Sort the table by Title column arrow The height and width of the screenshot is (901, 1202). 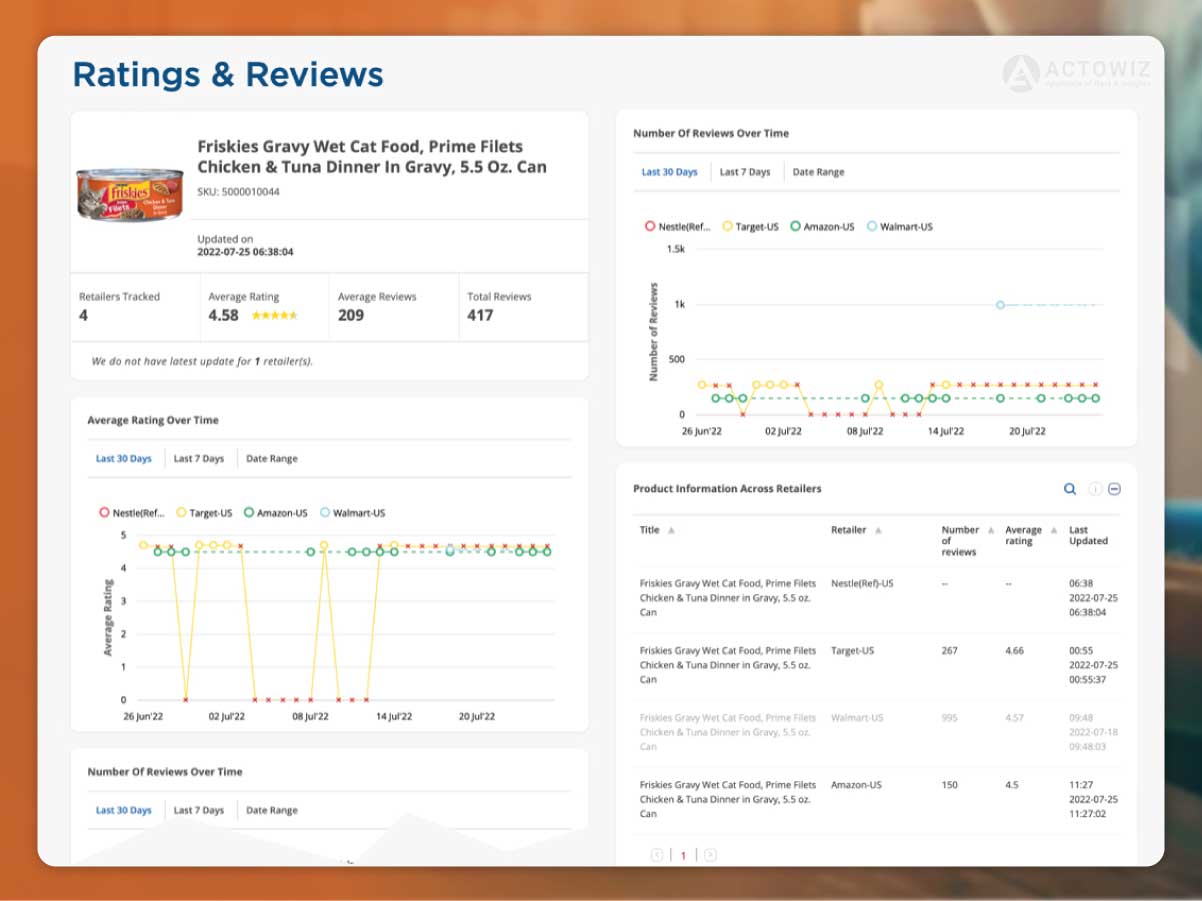[671, 530]
